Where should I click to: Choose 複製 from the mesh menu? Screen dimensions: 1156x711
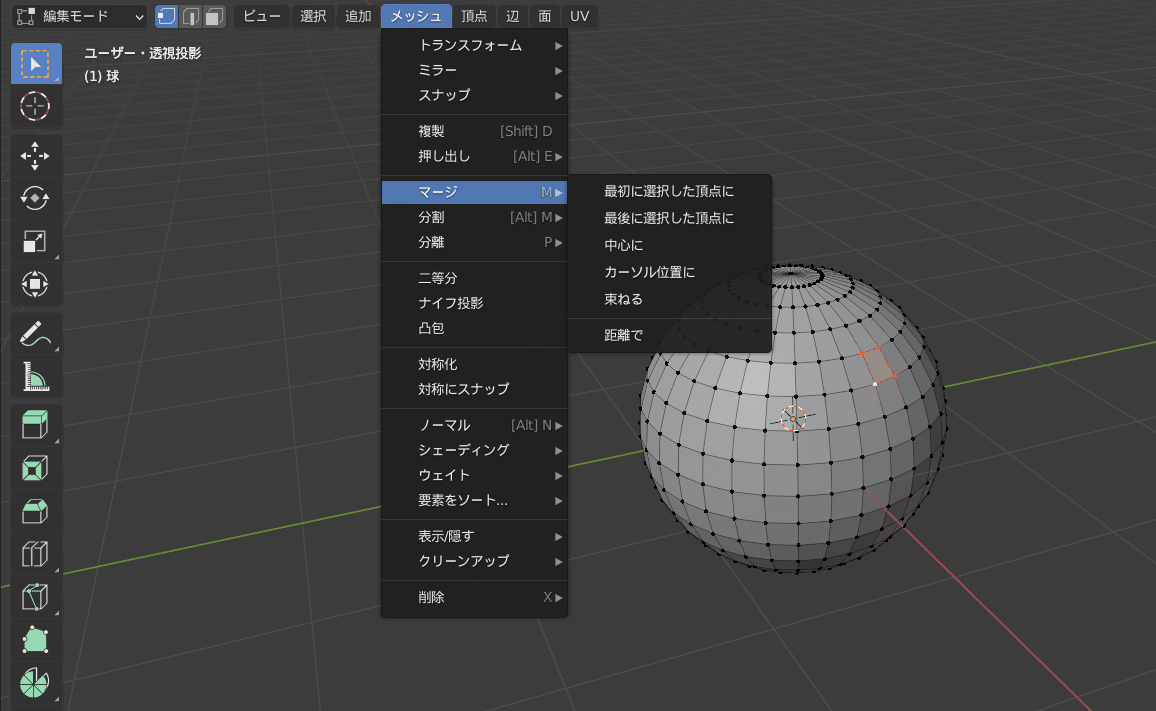coord(474,131)
